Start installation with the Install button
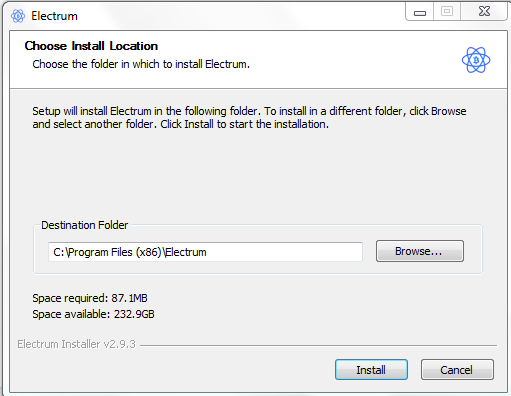 tap(371, 370)
